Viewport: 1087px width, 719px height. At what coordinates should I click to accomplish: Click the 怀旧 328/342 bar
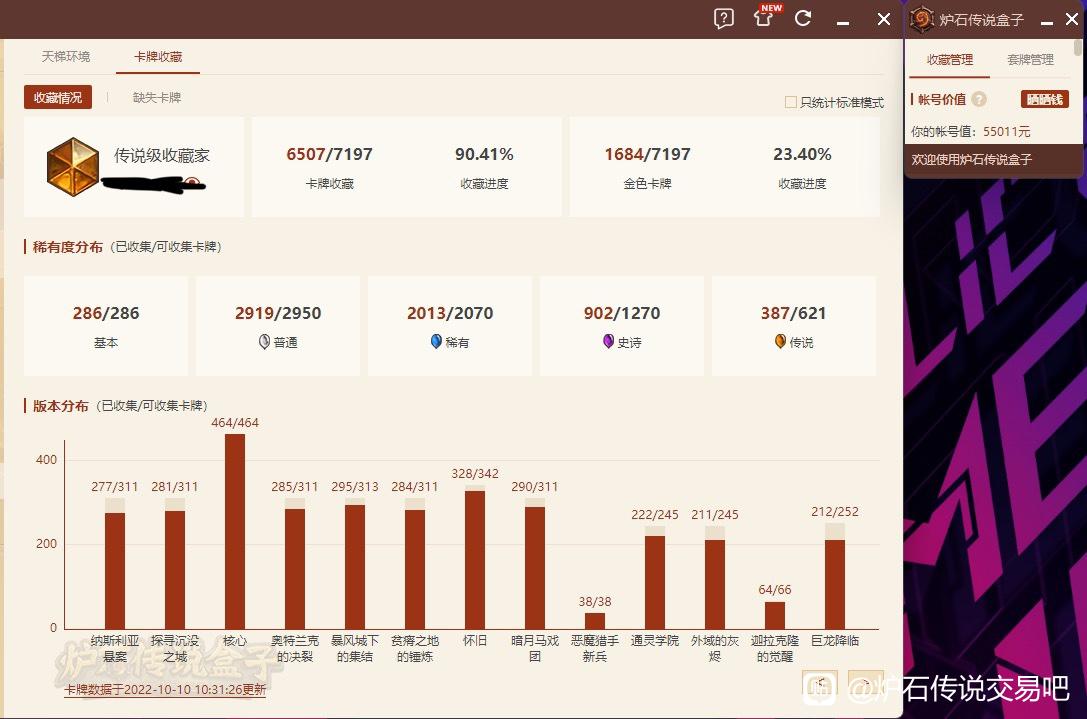(475, 560)
